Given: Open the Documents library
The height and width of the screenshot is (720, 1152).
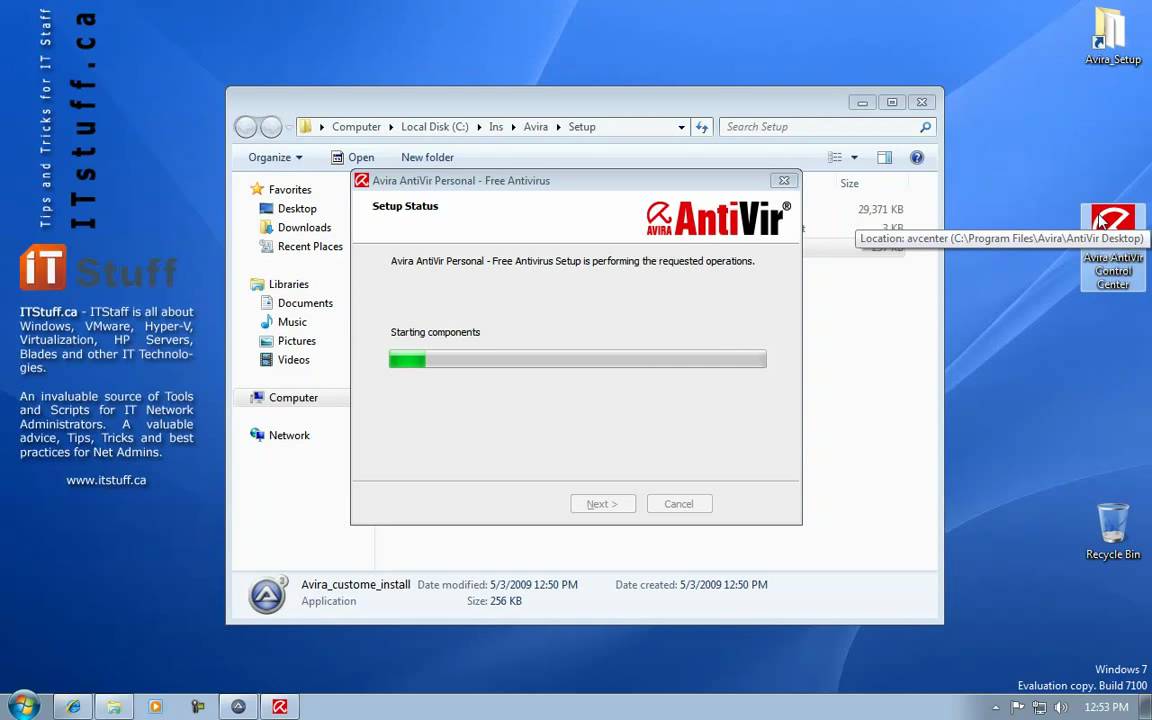Looking at the screenshot, I should click(305, 303).
